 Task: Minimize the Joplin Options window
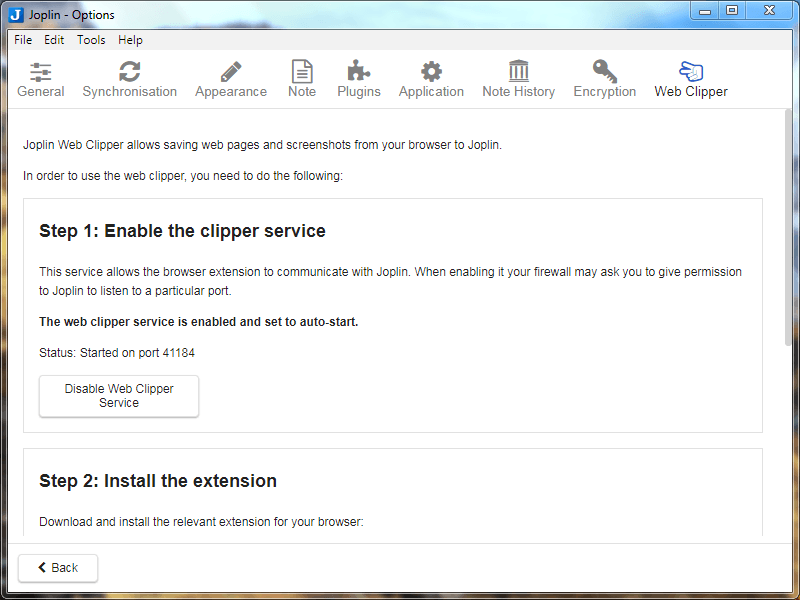[705, 10]
